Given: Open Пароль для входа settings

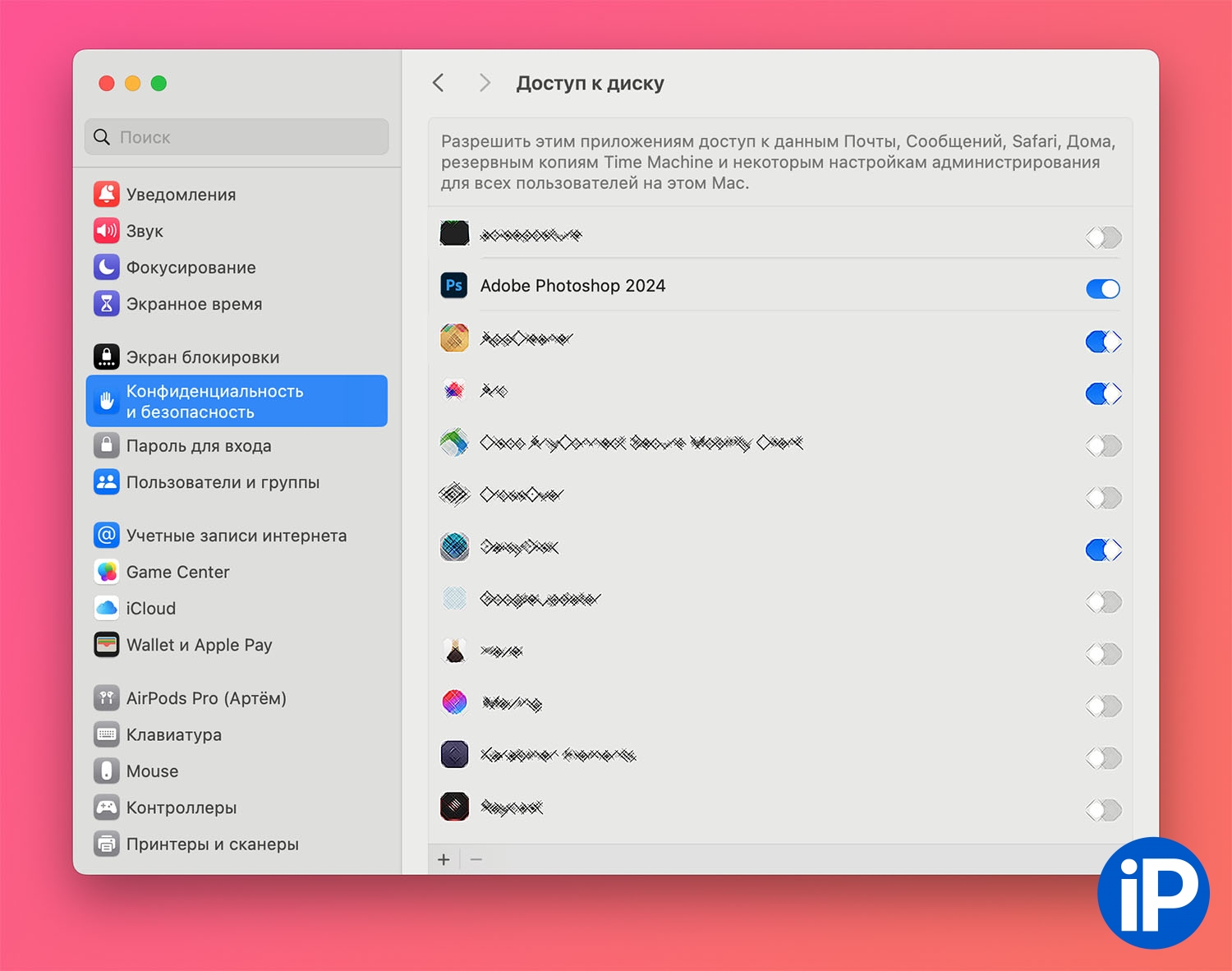Looking at the screenshot, I should click(198, 446).
